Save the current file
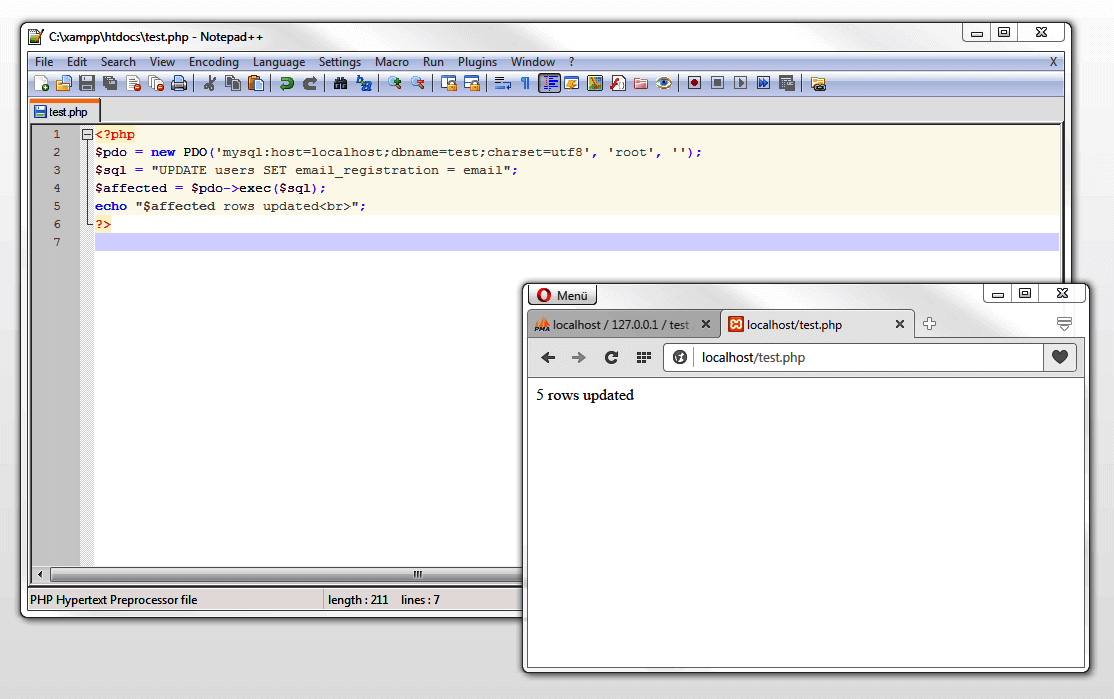 (85, 83)
